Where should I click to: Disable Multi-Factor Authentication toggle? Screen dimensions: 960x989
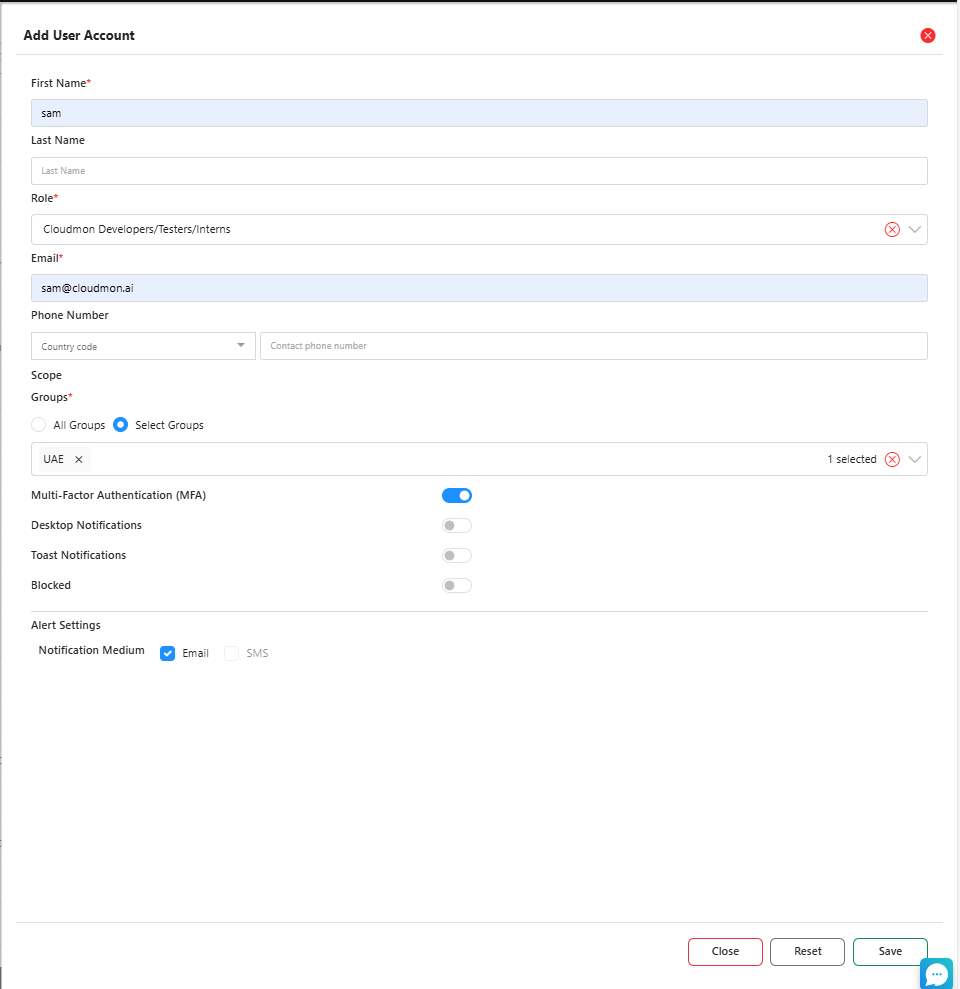pos(457,495)
